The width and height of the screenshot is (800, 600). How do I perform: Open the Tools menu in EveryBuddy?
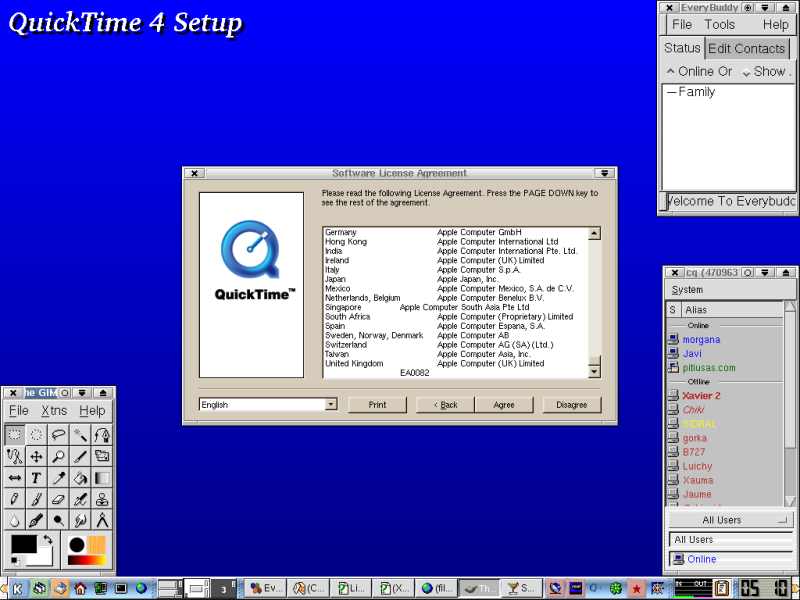point(719,24)
